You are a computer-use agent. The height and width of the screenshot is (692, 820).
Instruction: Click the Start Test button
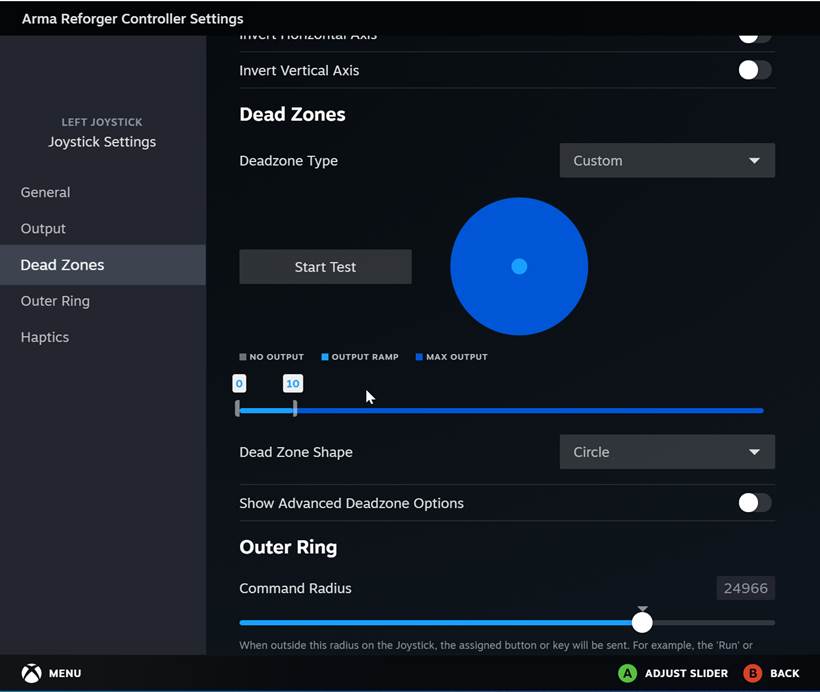tap(325, 267)
